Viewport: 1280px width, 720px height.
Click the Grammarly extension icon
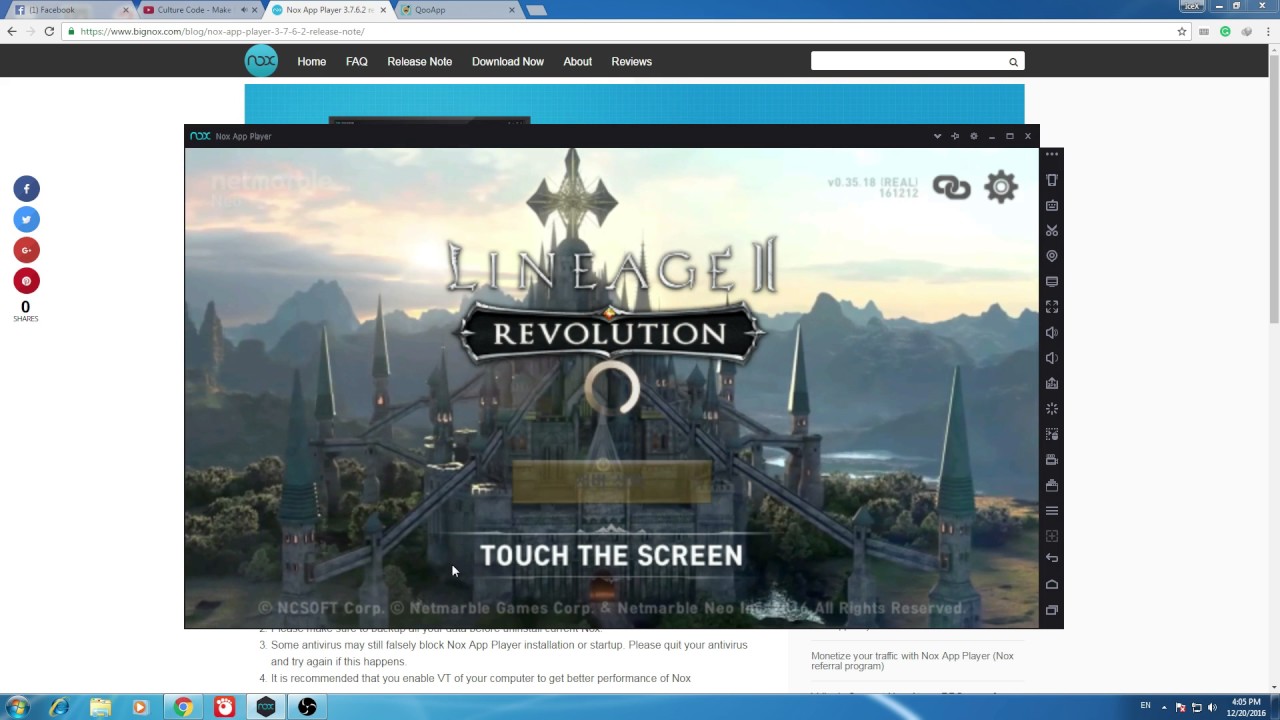[1225, 31]
